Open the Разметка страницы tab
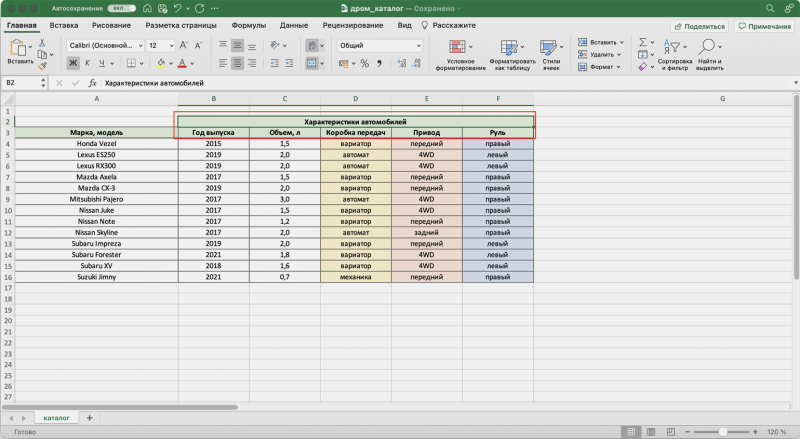The image size is (800, 439). click(181, 26)
